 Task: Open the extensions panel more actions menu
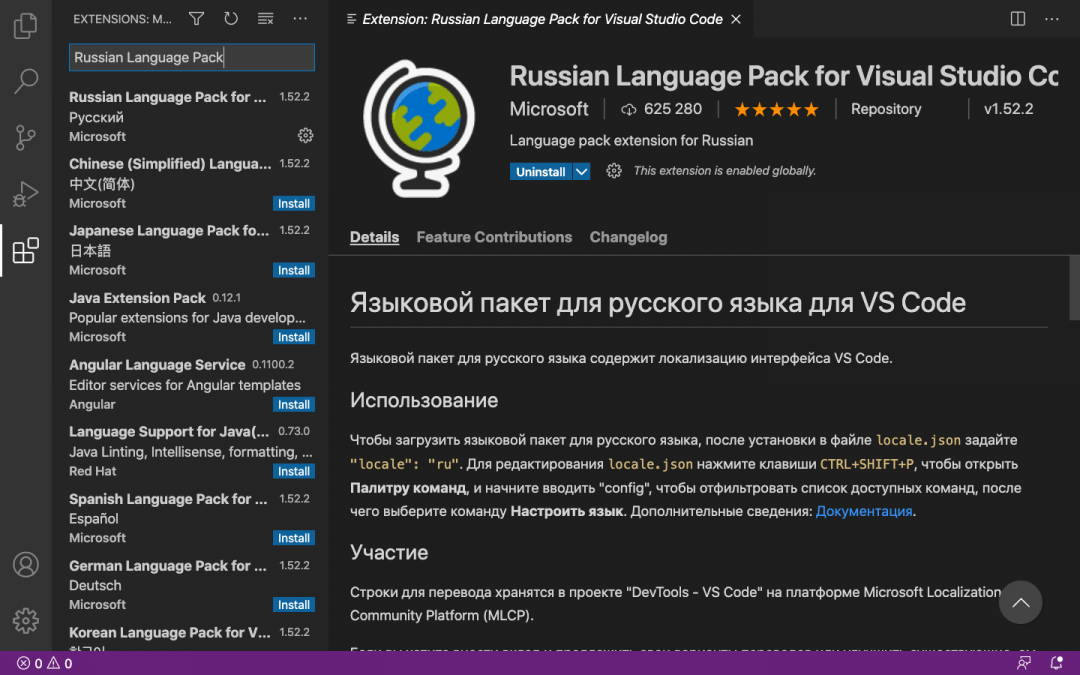pyautogui.click(x=300, y=18)
